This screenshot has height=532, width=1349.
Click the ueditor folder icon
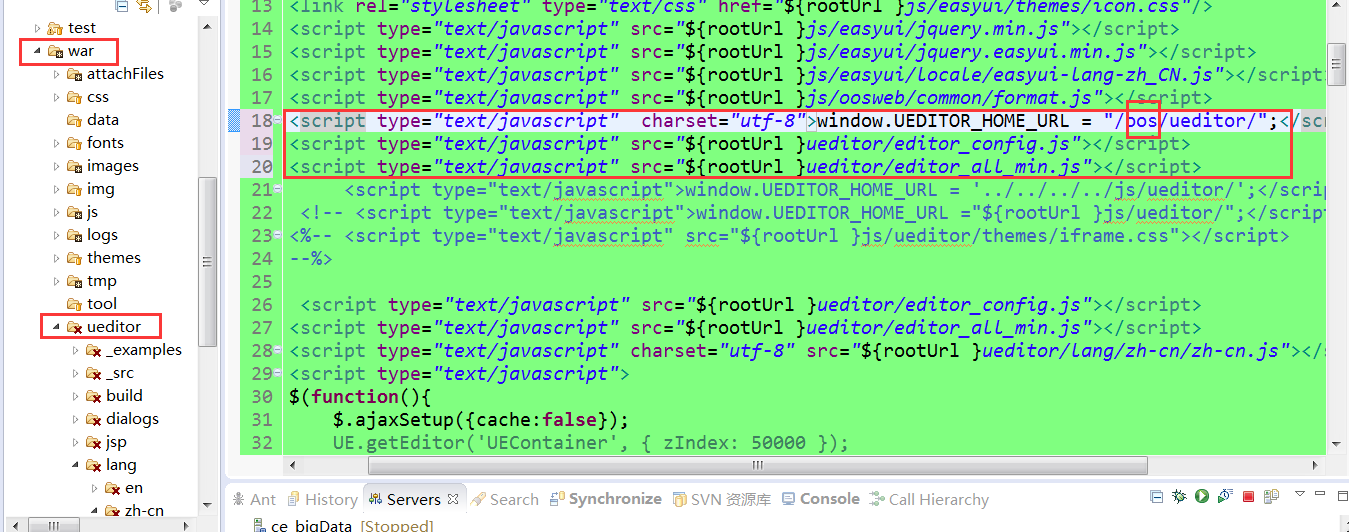tap(74, 327)
